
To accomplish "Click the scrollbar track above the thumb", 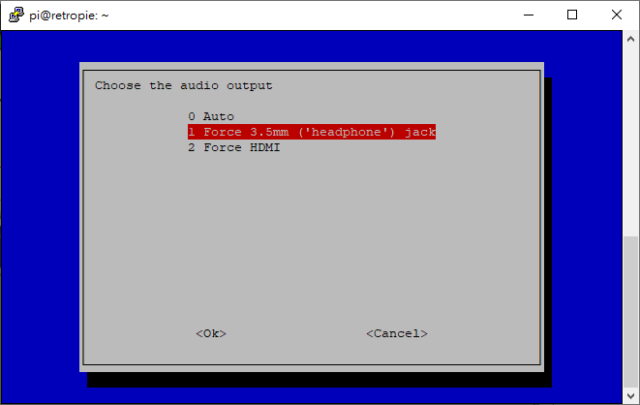I will click(x=631, y=141).
